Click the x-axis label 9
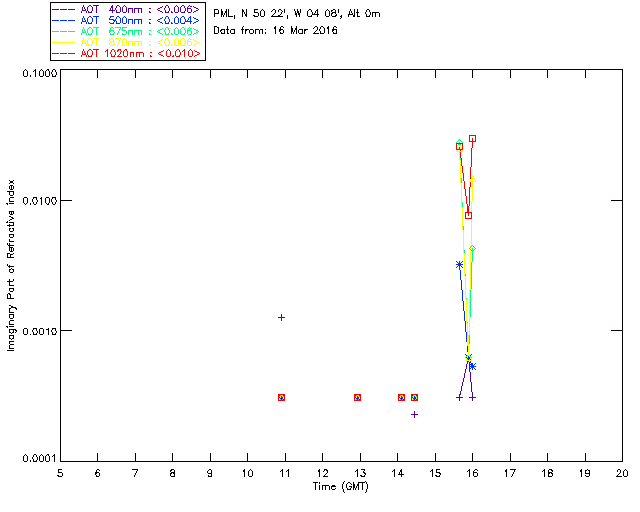Screen dimensions: 640x512 (x=210, y=473)
